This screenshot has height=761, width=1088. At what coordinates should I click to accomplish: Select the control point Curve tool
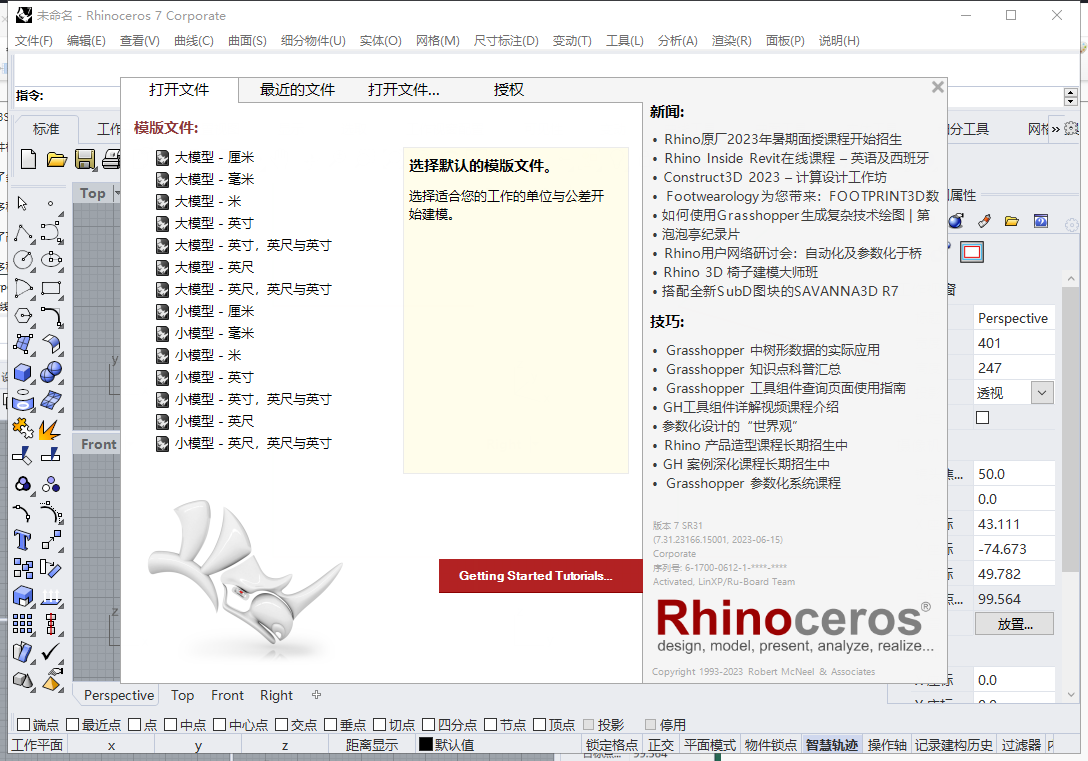point(51,232)
